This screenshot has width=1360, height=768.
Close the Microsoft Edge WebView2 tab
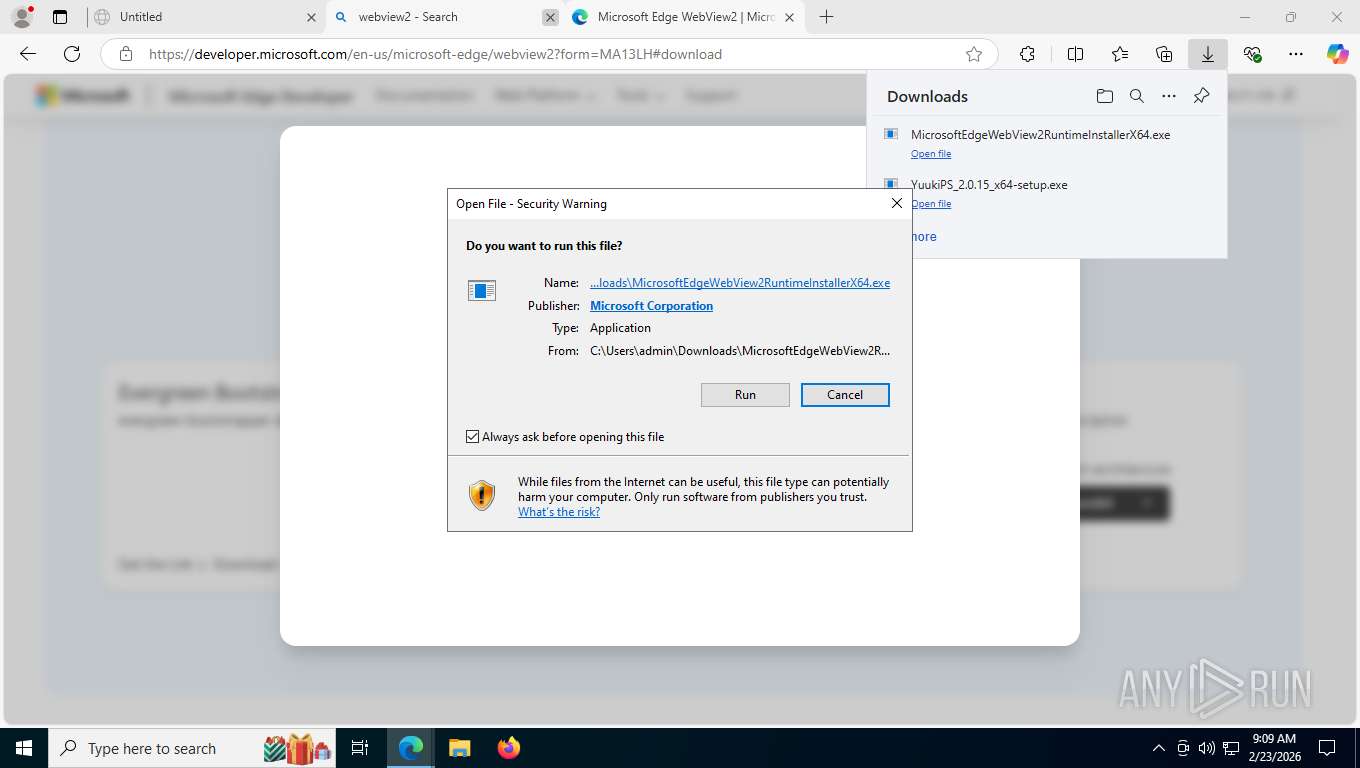(790, 17)
